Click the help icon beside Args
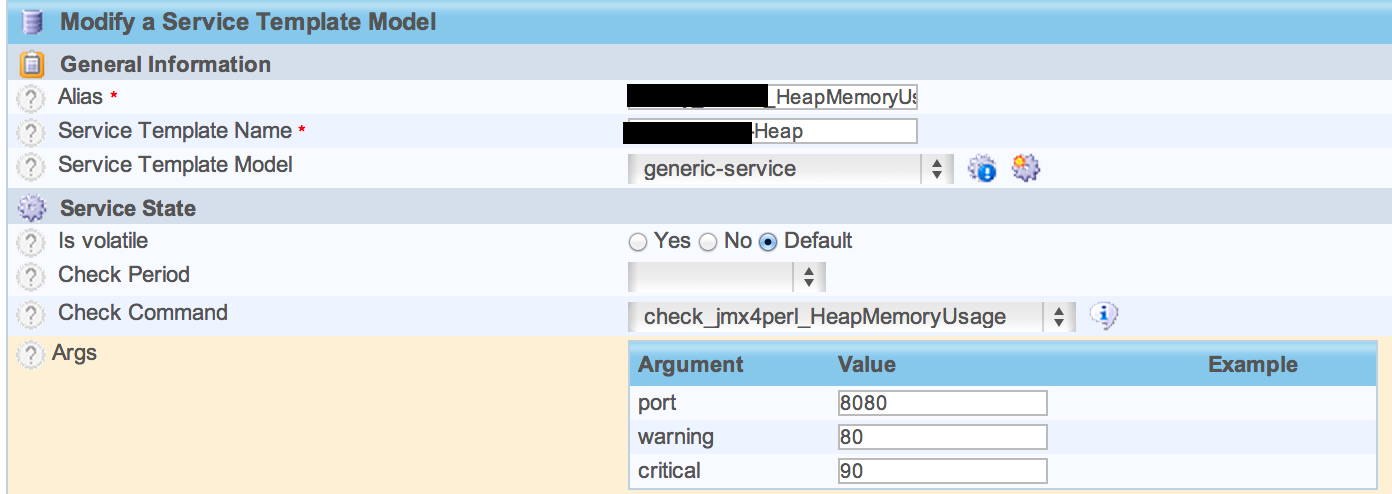Image resolution: width=1392 pixels, height=494 pixels. (33, 353)
